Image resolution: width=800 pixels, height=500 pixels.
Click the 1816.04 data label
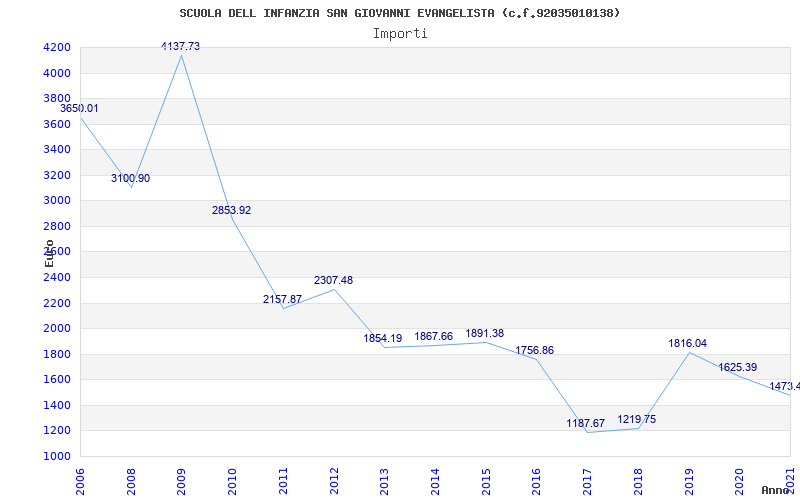tap(687, 343)
